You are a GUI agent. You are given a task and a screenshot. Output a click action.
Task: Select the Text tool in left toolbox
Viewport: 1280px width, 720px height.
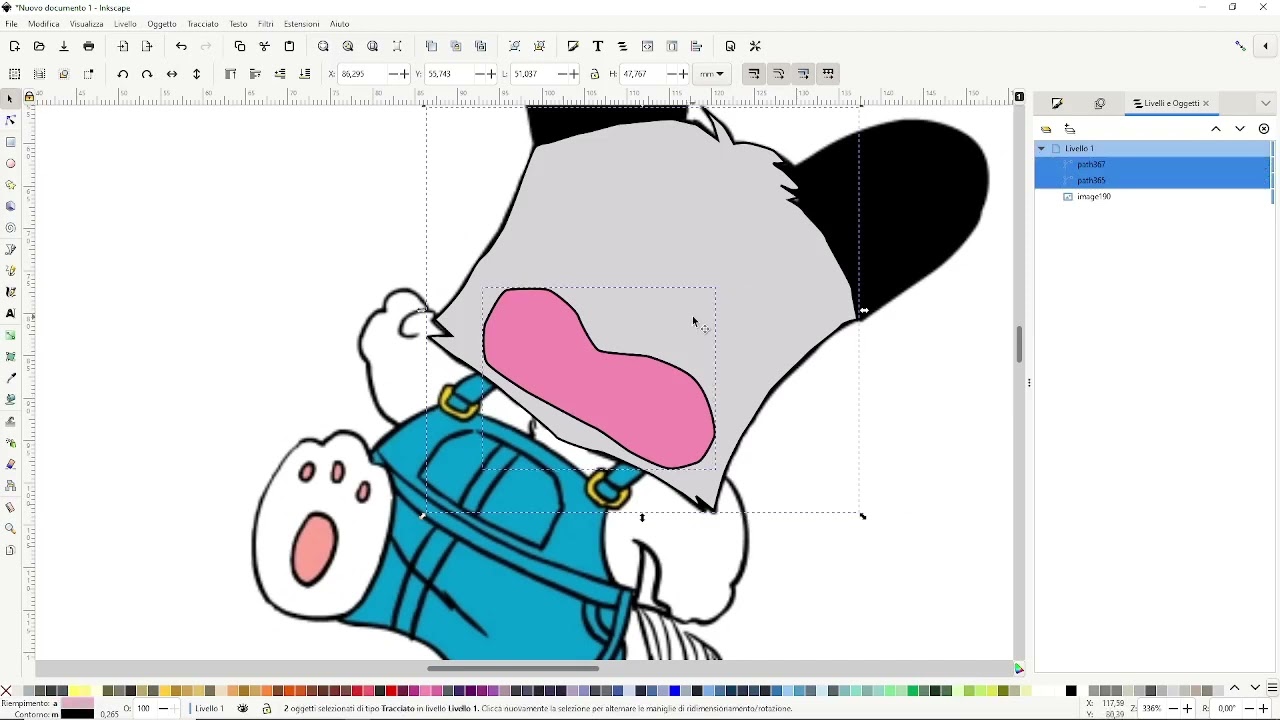click(x=11, y=314)
